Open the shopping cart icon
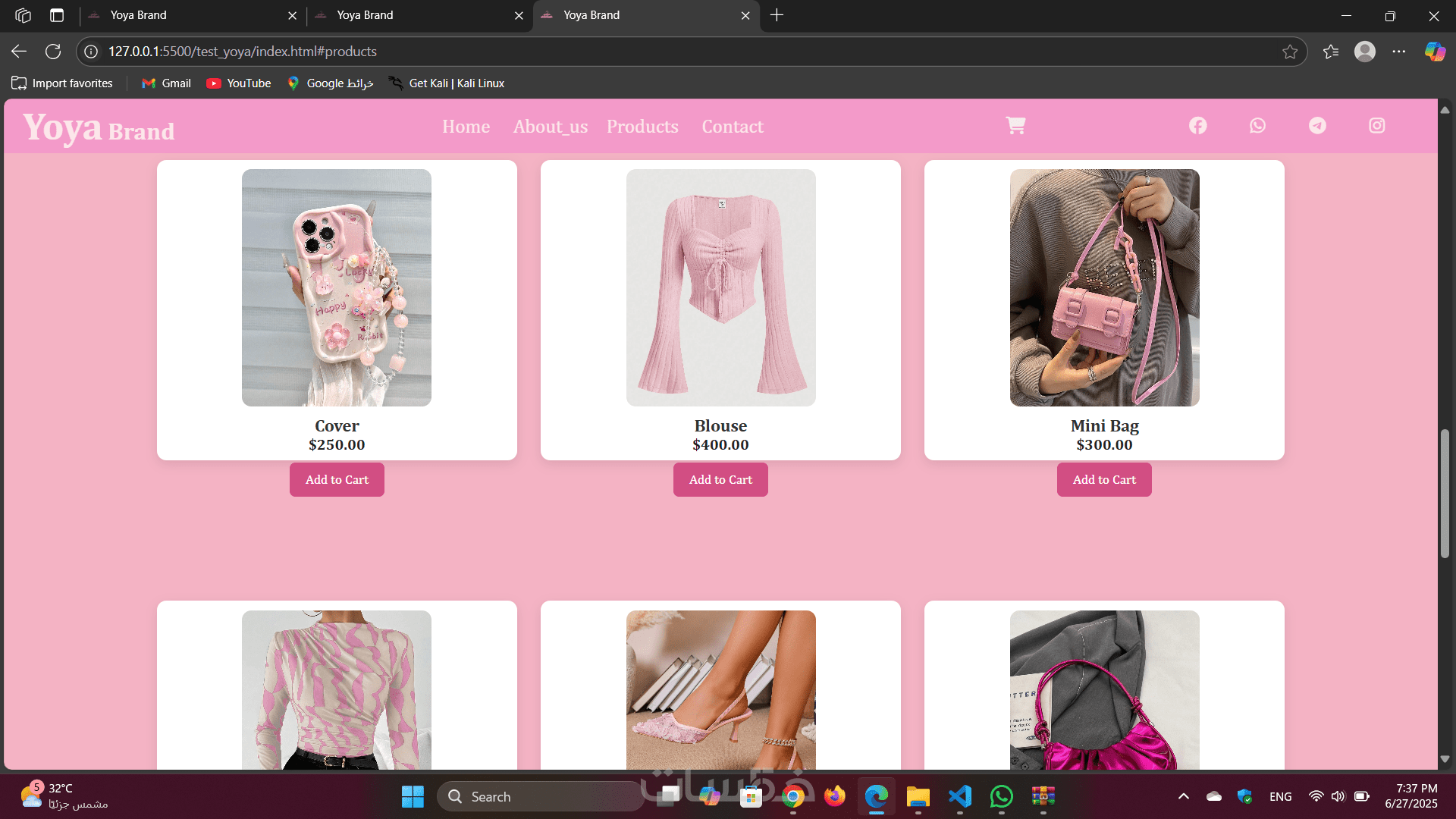This screenshot has width=1456, height=819. (x=1015, y=126)
